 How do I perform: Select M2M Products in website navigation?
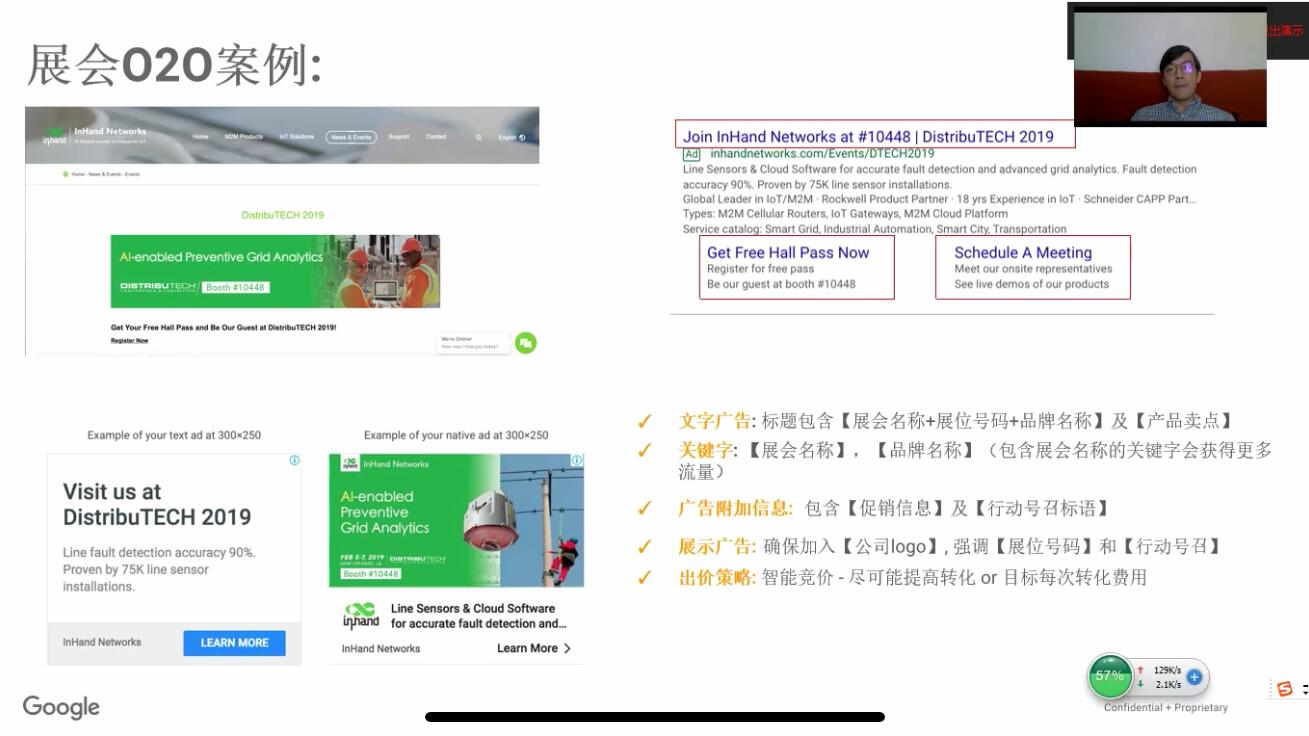click(x=243, y=137)
